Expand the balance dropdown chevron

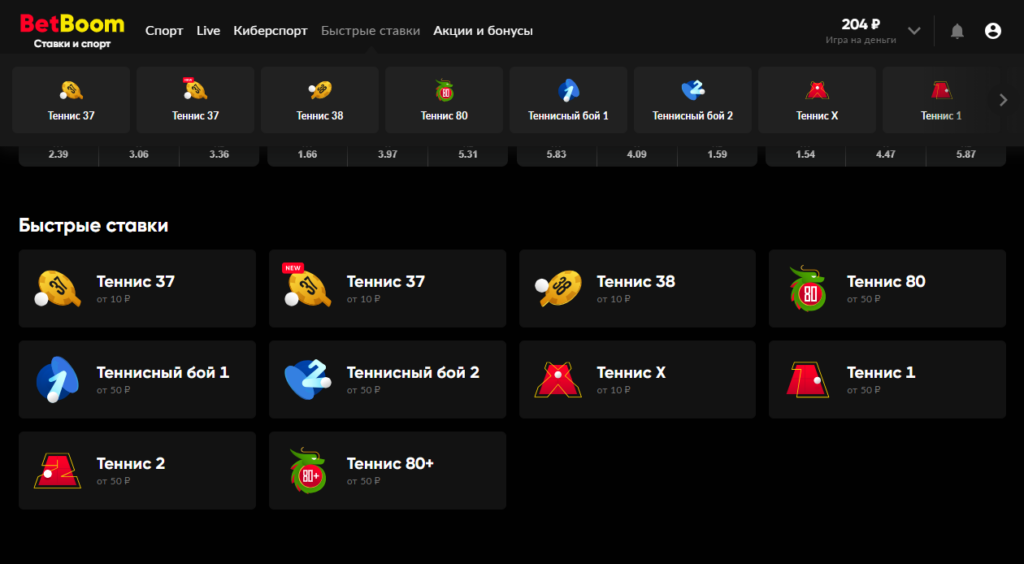coord(914,31)
